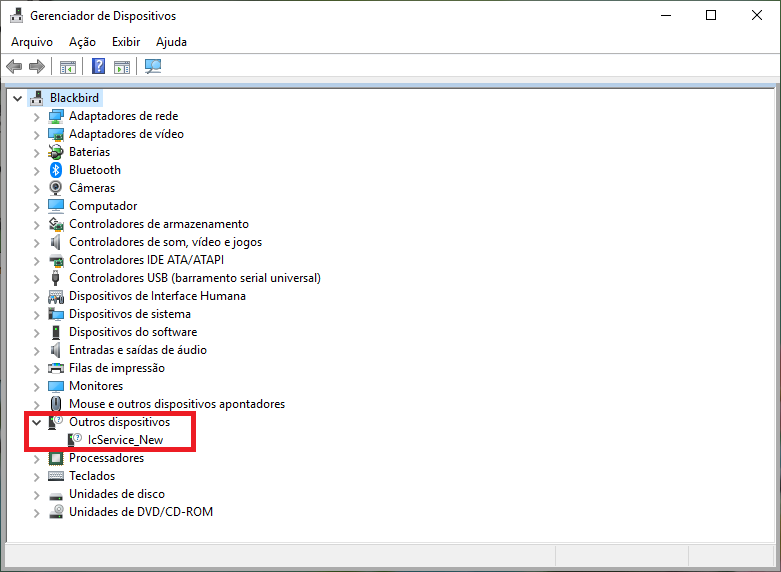
Task: Expand the Processadores category
Action: 36,459
